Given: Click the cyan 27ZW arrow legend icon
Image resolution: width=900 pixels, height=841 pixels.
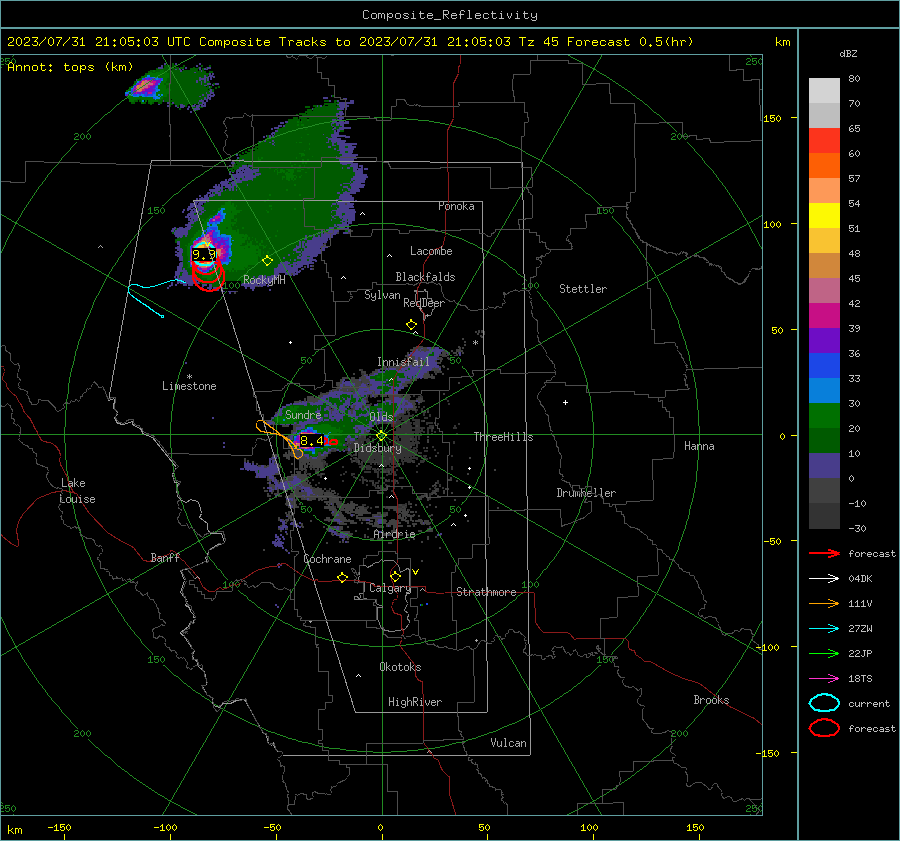Looking at the screenshot, I should (824, 629).
